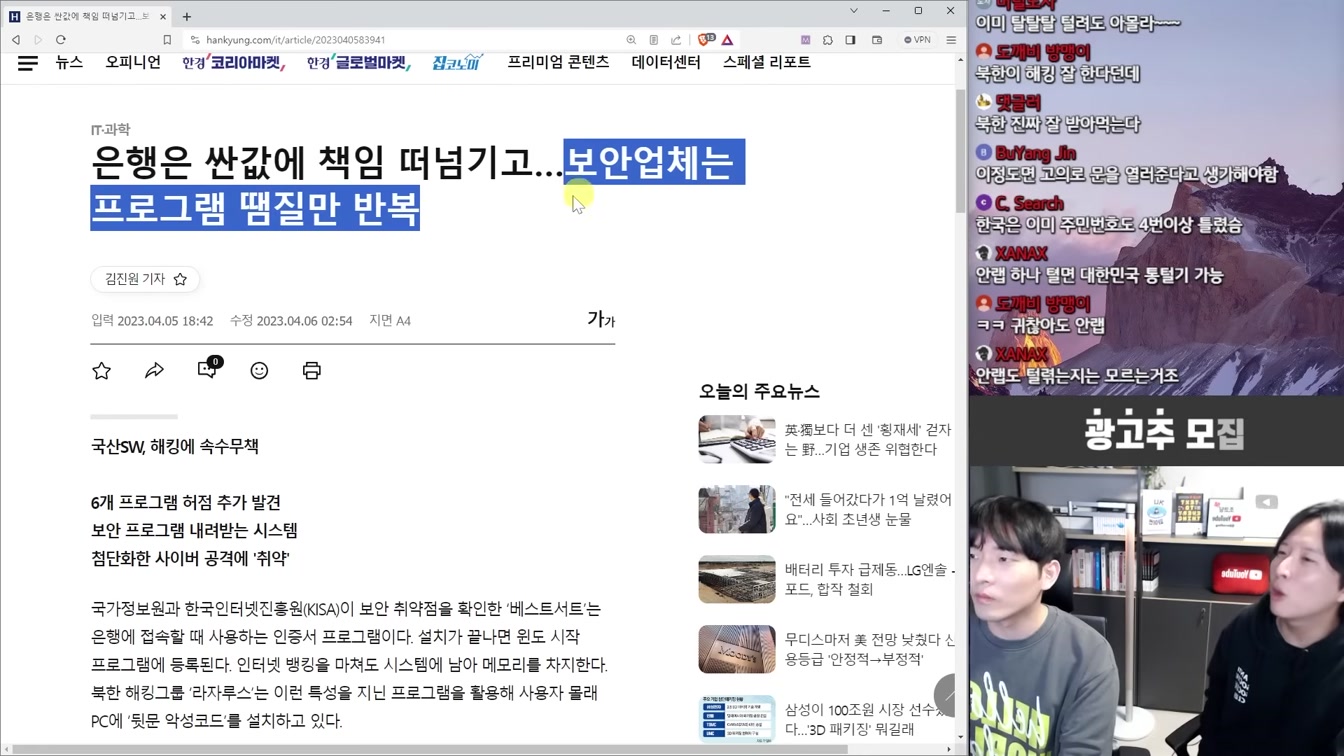Open 스페셜 리포트 menu
The height and width of the screenshot is (756, 1344).
point(767,62)
